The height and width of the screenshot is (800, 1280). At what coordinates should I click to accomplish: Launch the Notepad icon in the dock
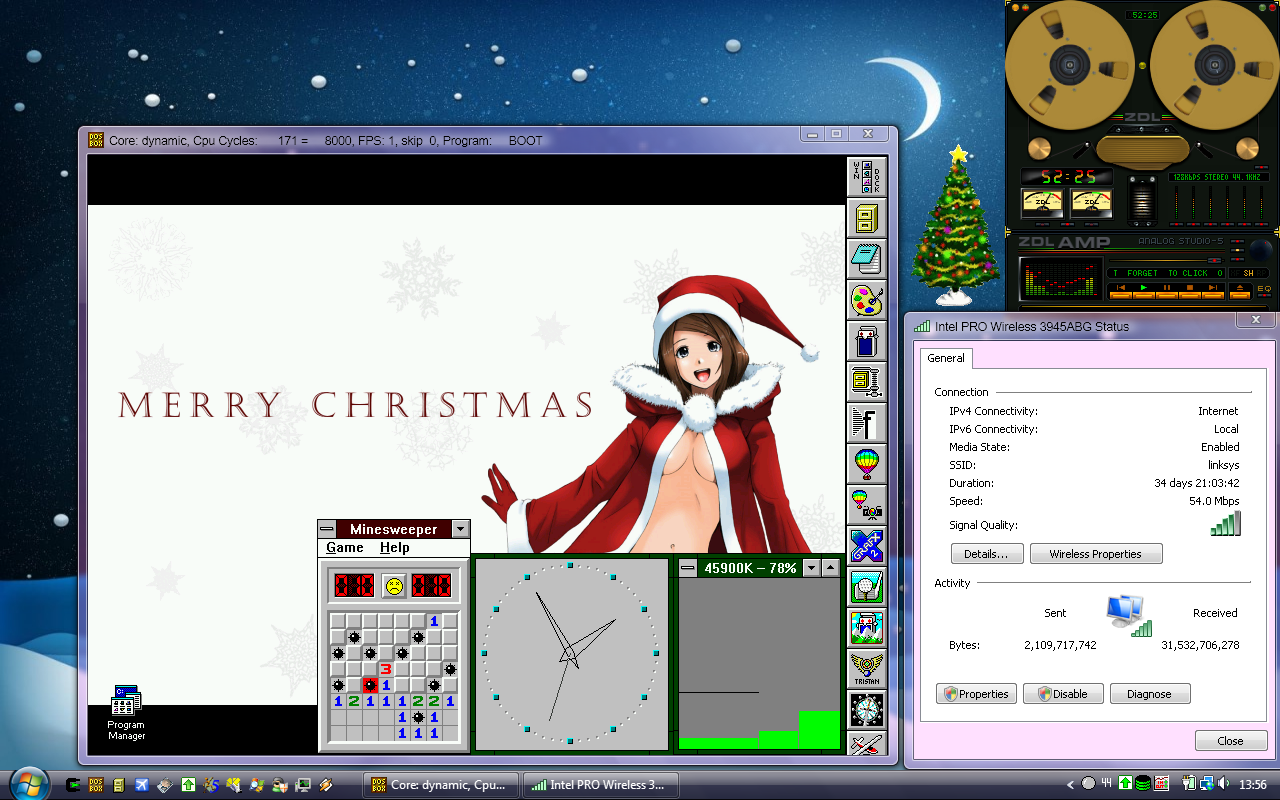click(867, 259)
